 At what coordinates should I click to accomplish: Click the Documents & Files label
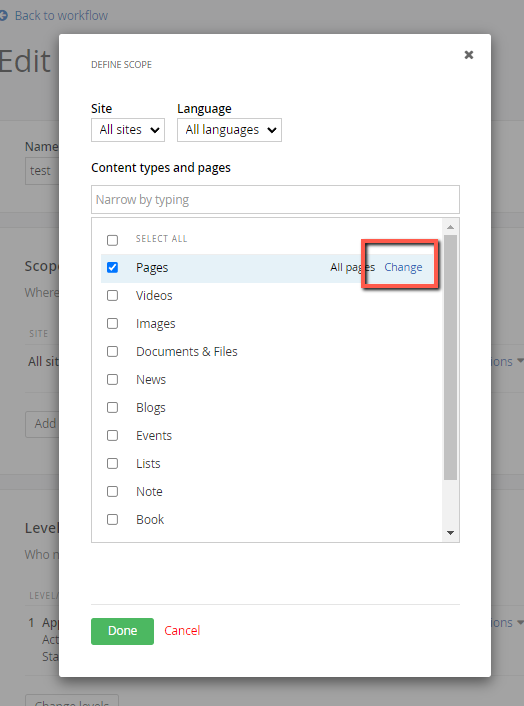tap(187, 352)
